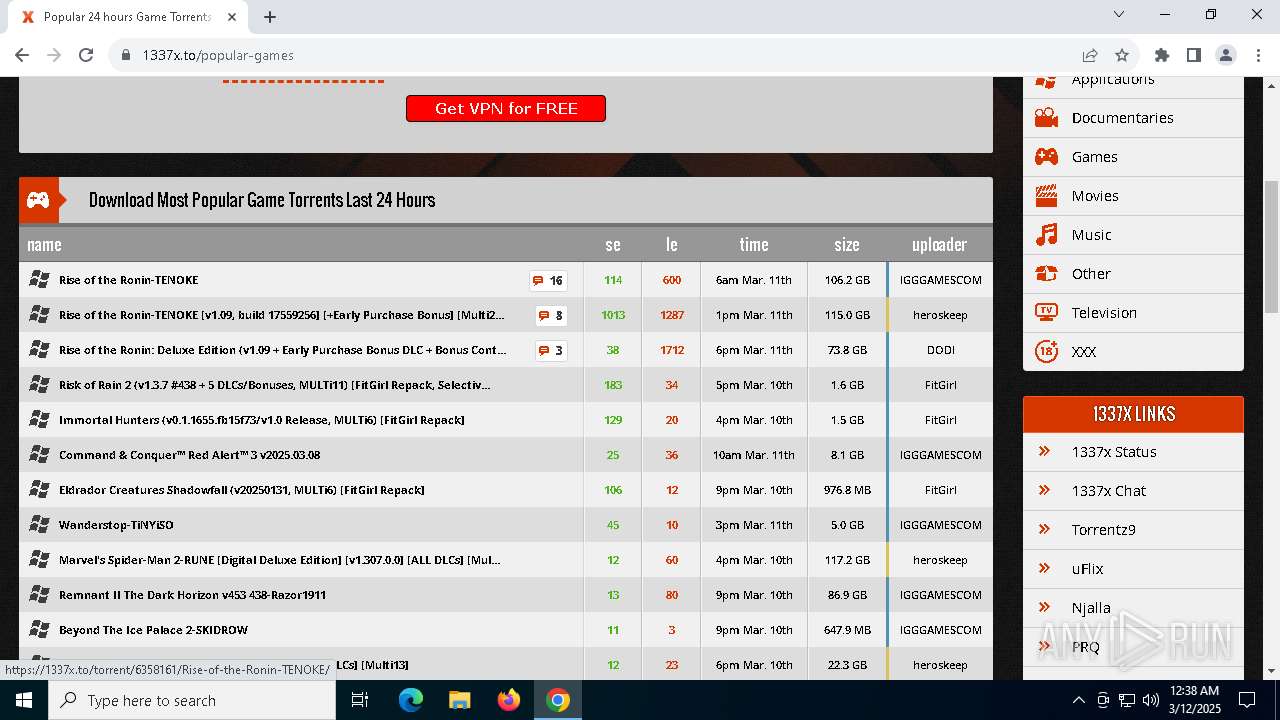This screenshot has height=720, width=1280.
Task: Open the Windows Start menu
Action: pyautogui.click(x=24, y=700)
